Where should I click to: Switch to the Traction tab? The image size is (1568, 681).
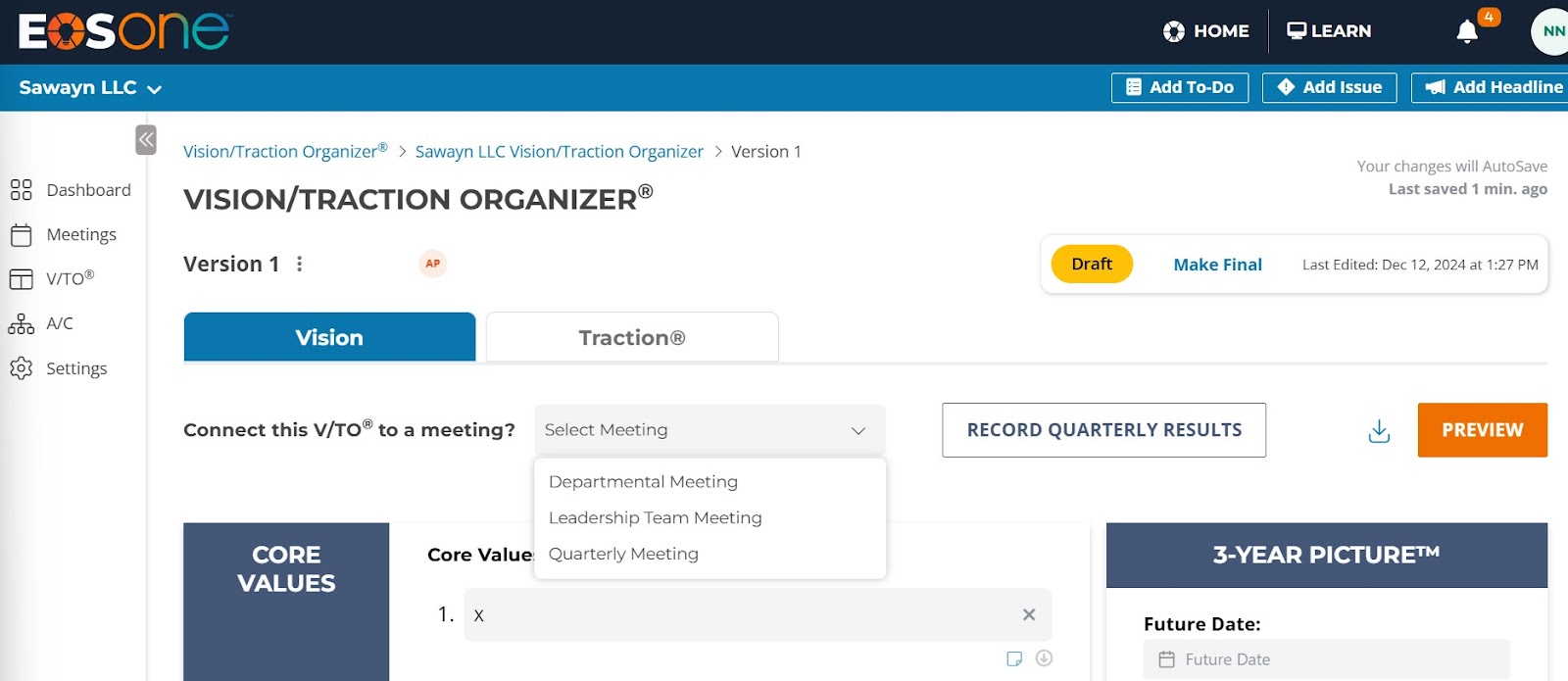(632, 337)
